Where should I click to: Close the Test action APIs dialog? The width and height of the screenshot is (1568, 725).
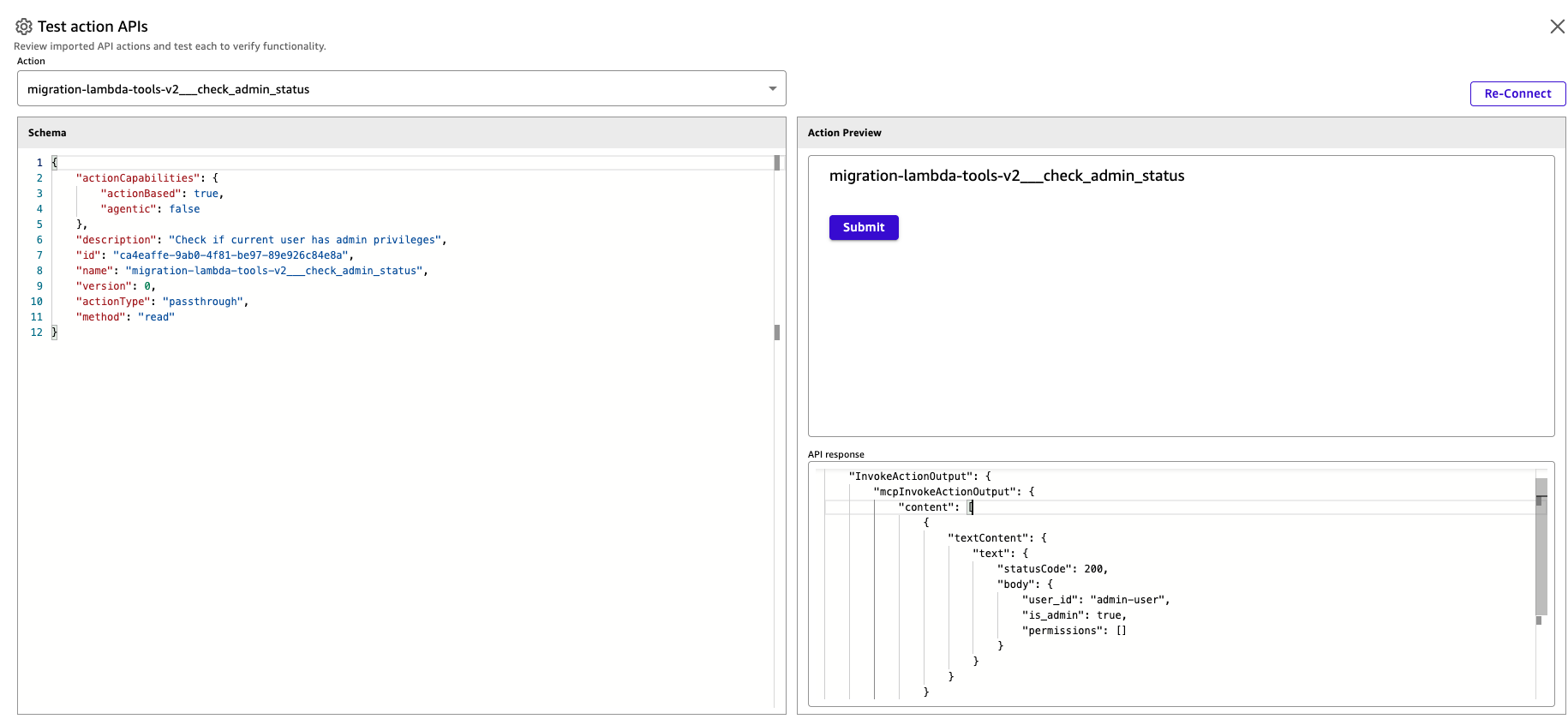pos(1557,27)
